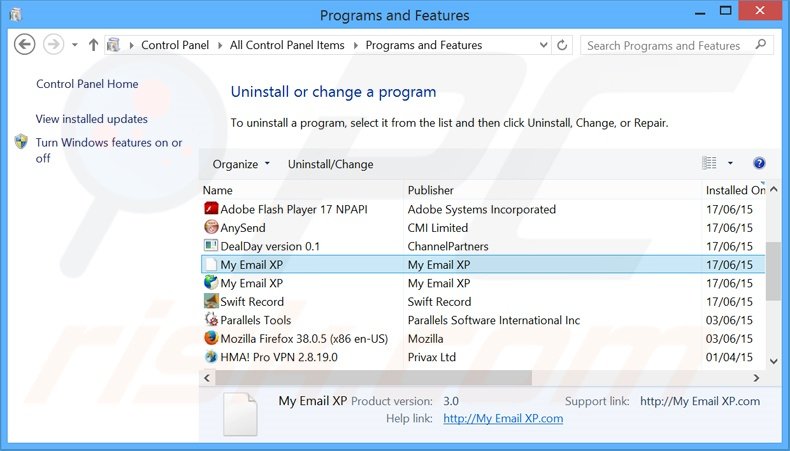
Task: Select the HMA! Pro VPN icon
Action: (x=211, y=357)
